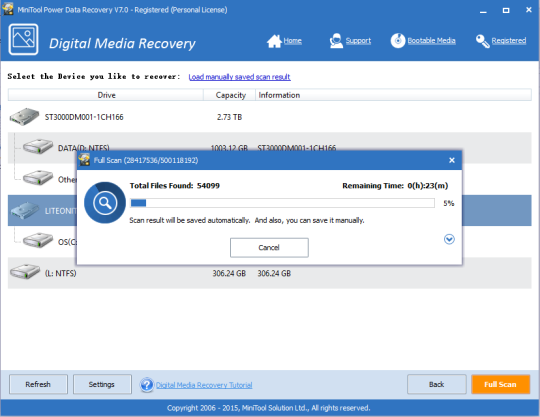Close the Full Scan progress dialog
540x417 pixels.
[452, 160]
